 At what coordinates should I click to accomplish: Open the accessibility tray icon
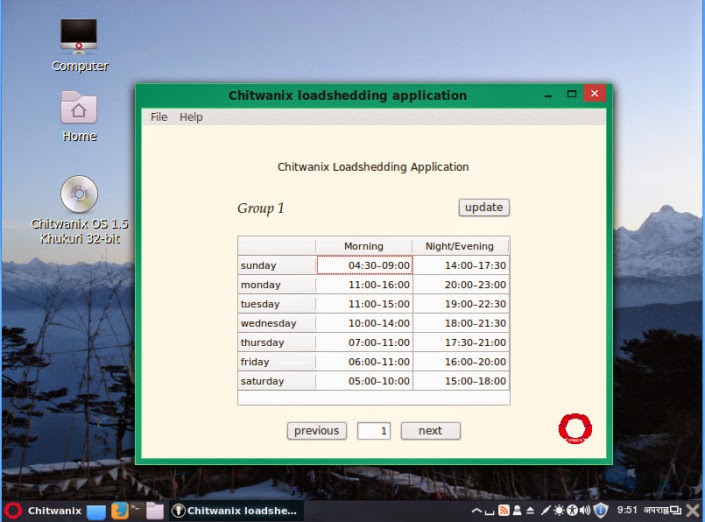click(572, 510)
